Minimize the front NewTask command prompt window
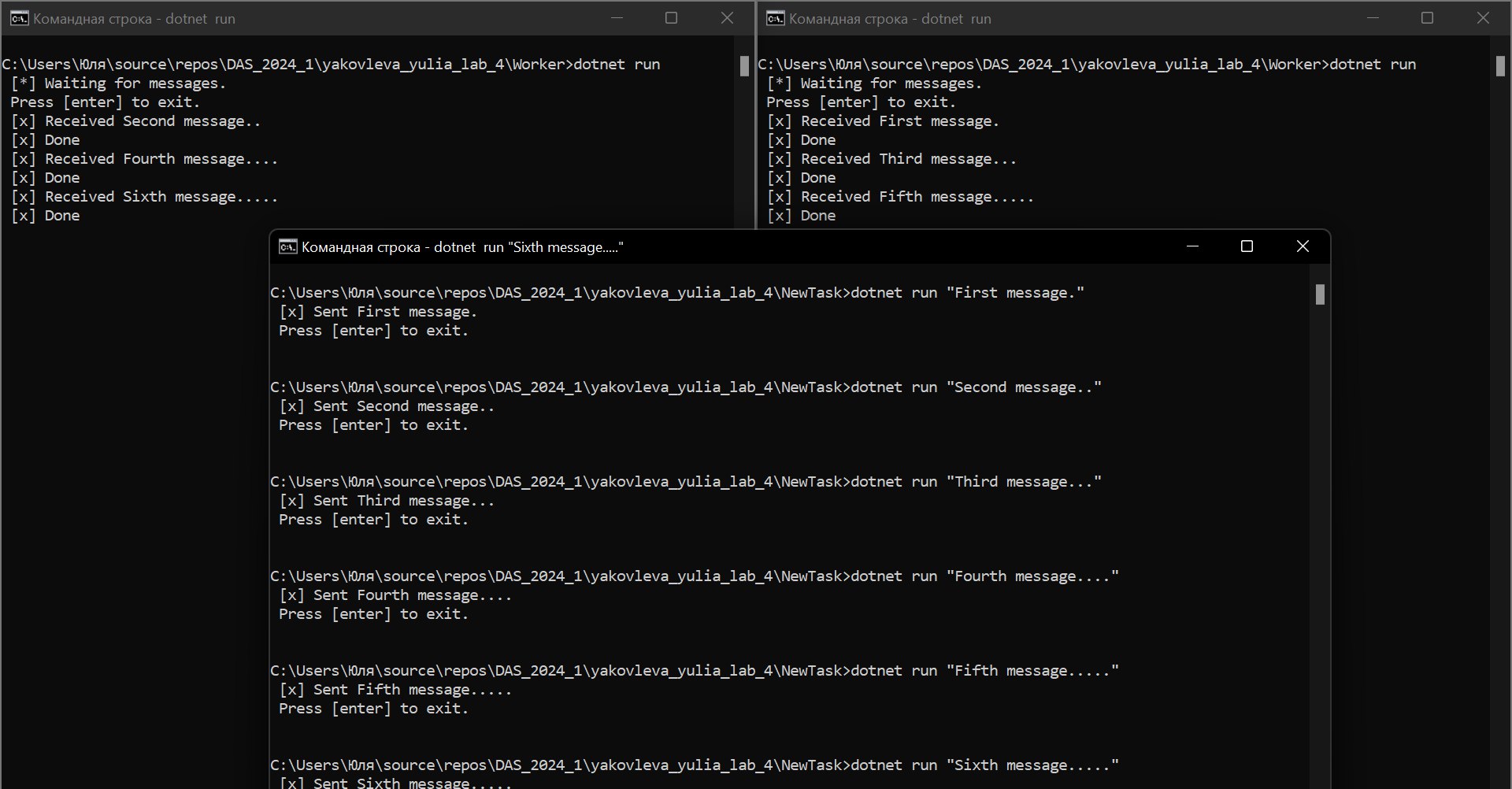Screen dimensions: 1512x789 pyautogui.click(x=1192, y=246)
